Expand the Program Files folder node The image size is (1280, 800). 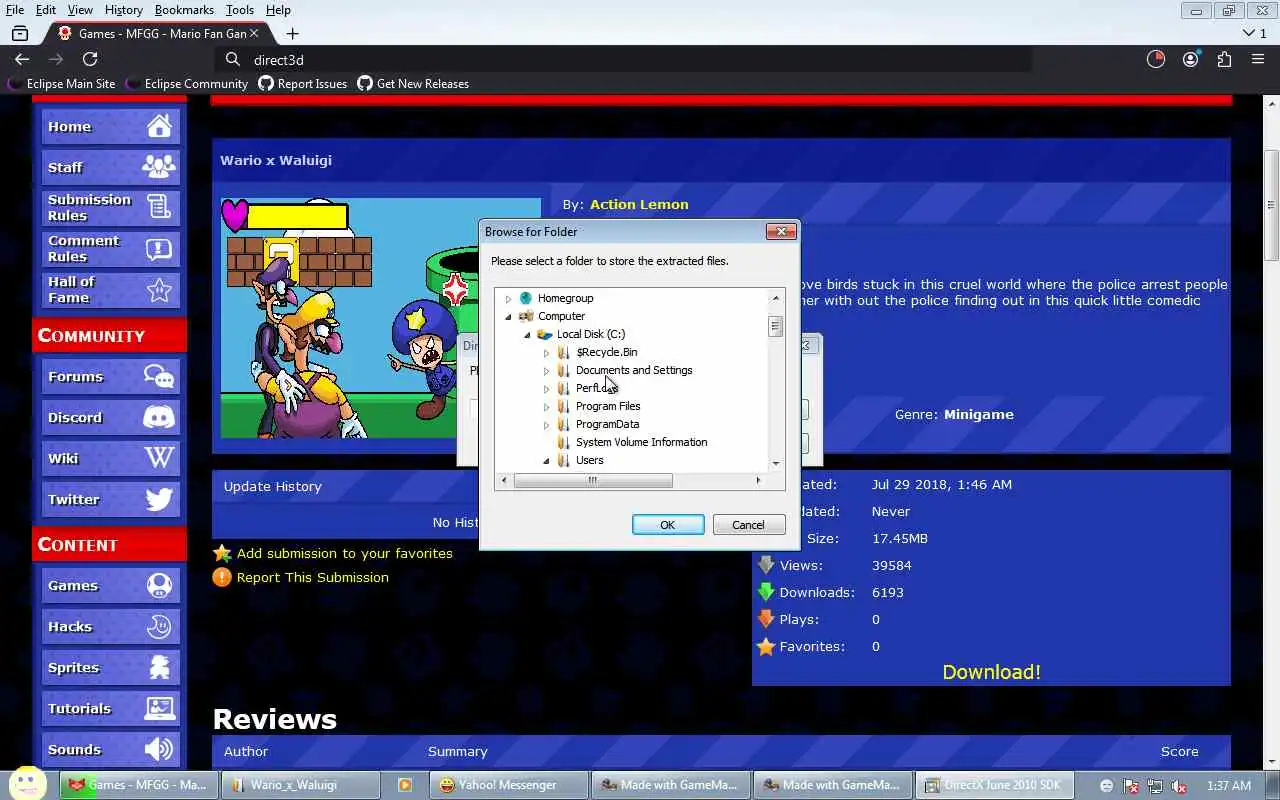546,406
